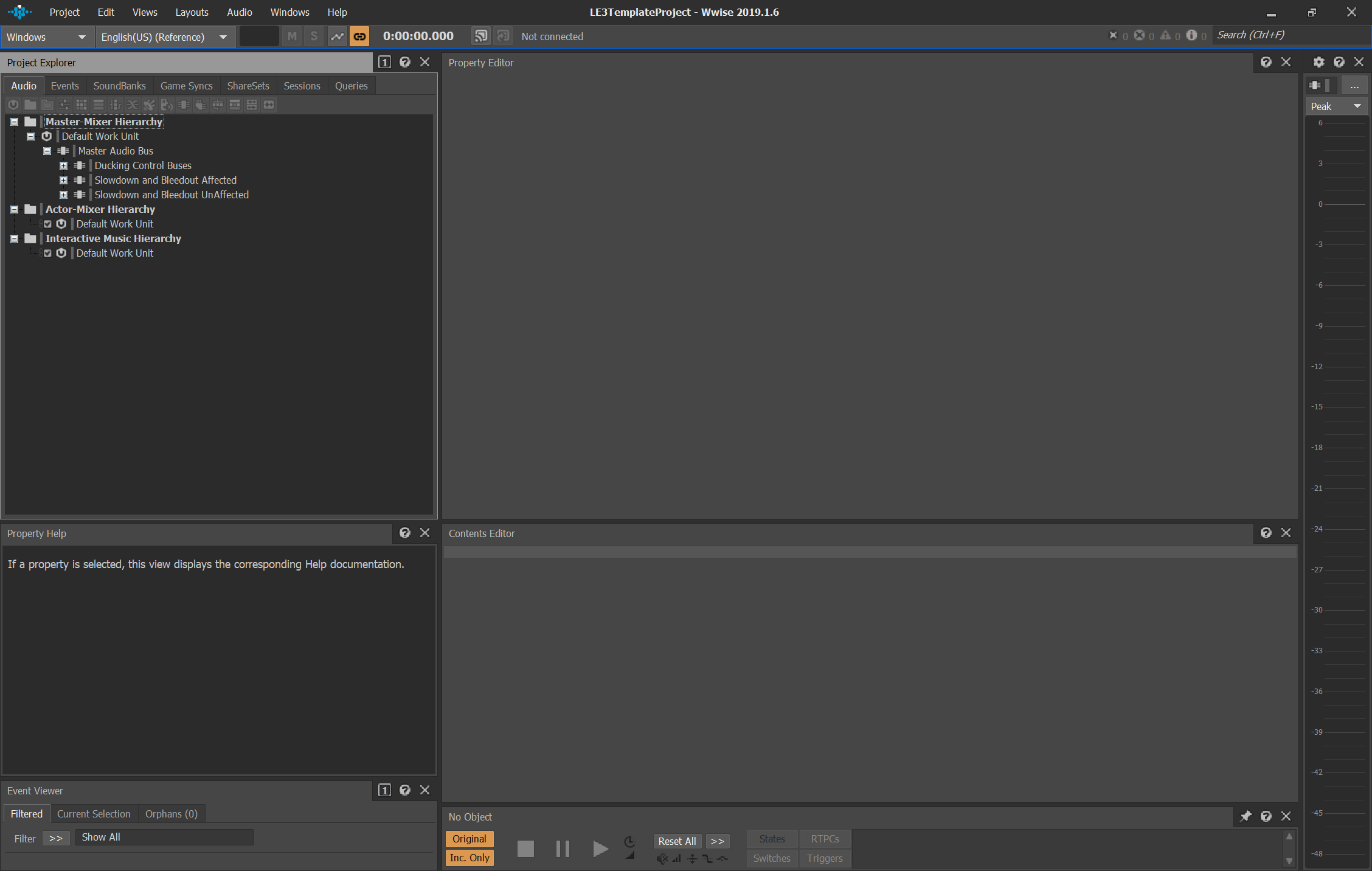Click the Start Capture graph icon
The width and height of the screenshot is (1372, 871).
click(337, 36)
